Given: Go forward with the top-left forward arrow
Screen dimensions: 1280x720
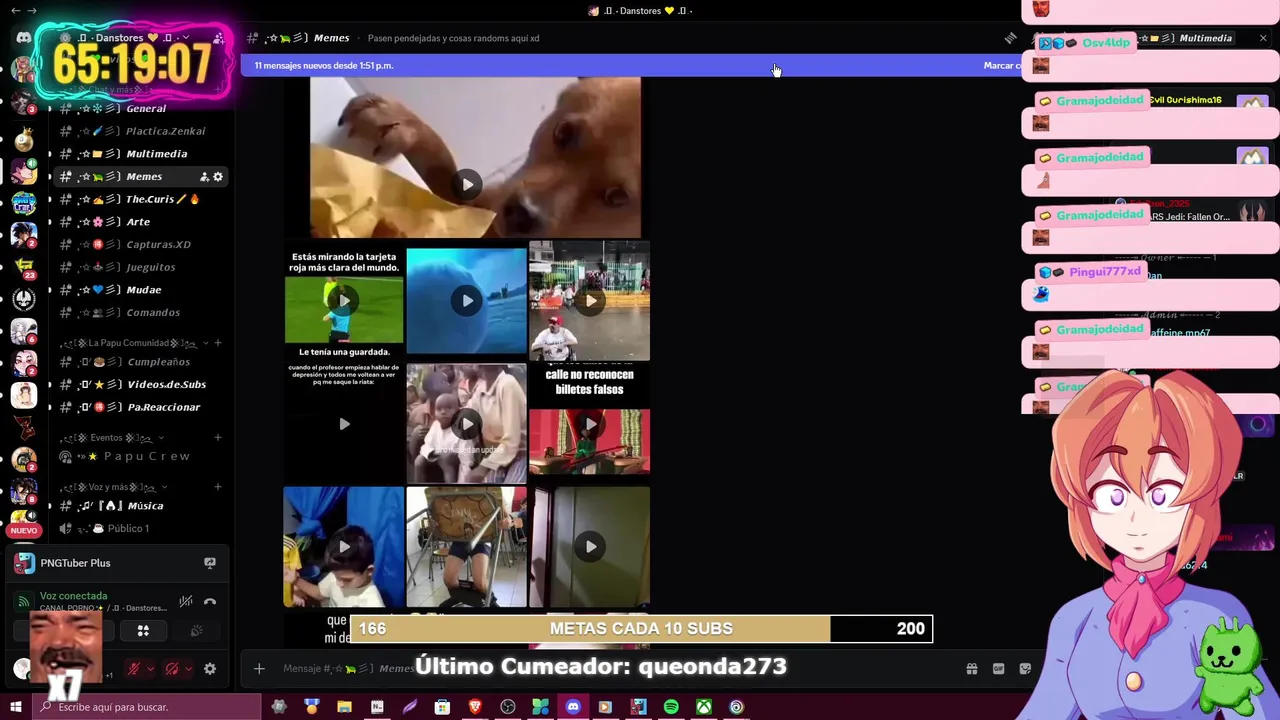Looking at the screenshot, I should click(31, 11).
